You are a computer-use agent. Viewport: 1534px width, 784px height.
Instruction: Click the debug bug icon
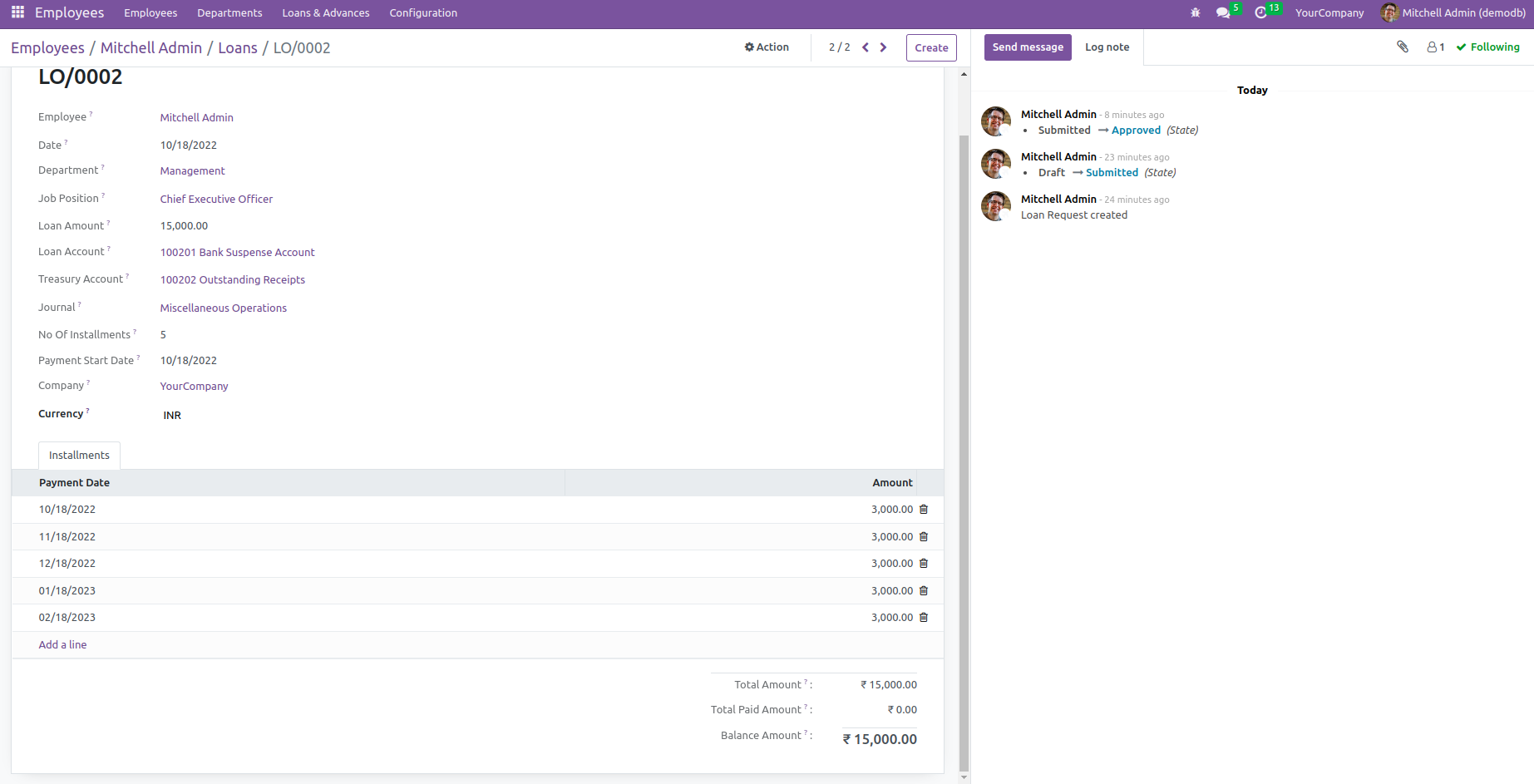click(1195, 13)
